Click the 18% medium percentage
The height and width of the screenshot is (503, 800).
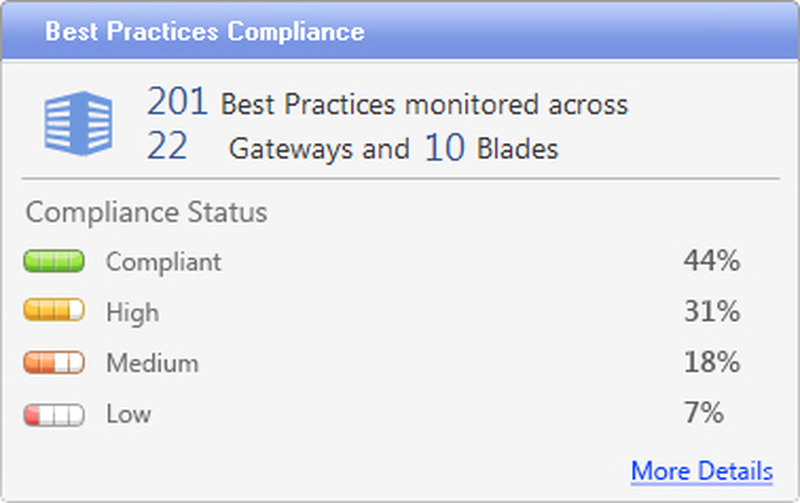pos(711,362)
